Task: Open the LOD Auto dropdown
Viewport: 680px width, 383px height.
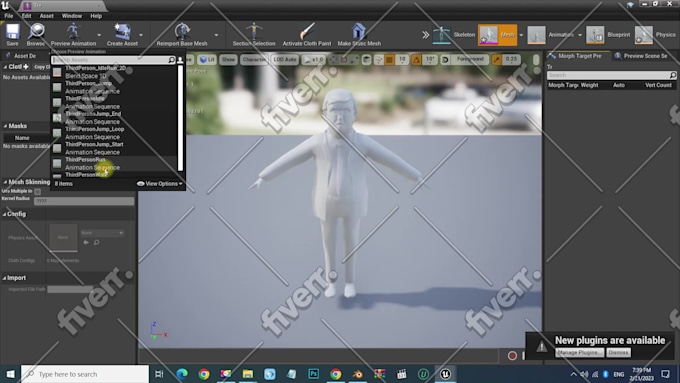Action: tap(285, 59)
